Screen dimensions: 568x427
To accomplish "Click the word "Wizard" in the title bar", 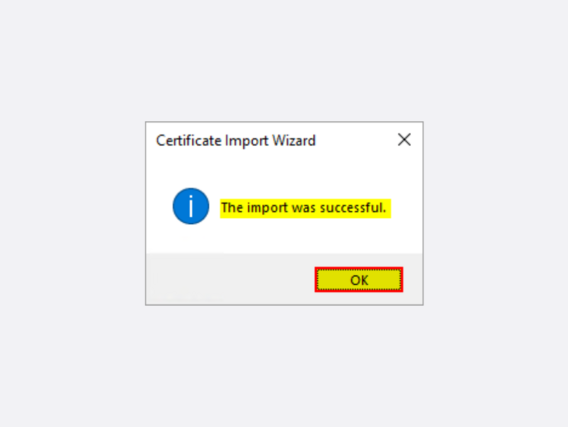I will tap(294, 141).
